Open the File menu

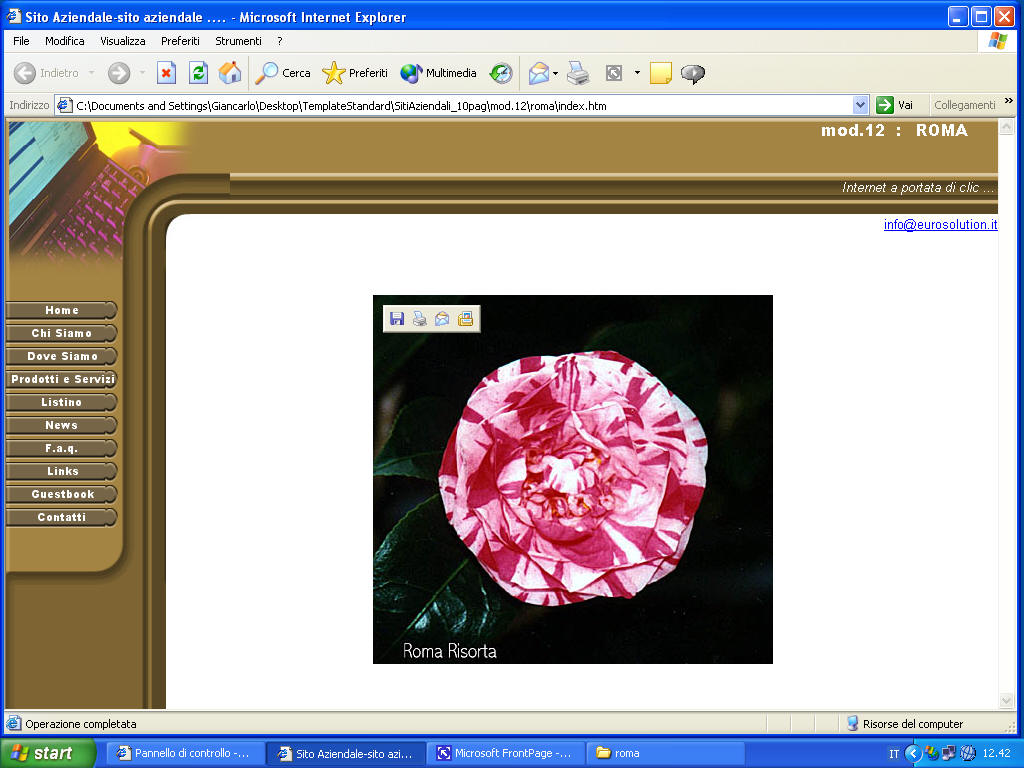click(21, 40)
